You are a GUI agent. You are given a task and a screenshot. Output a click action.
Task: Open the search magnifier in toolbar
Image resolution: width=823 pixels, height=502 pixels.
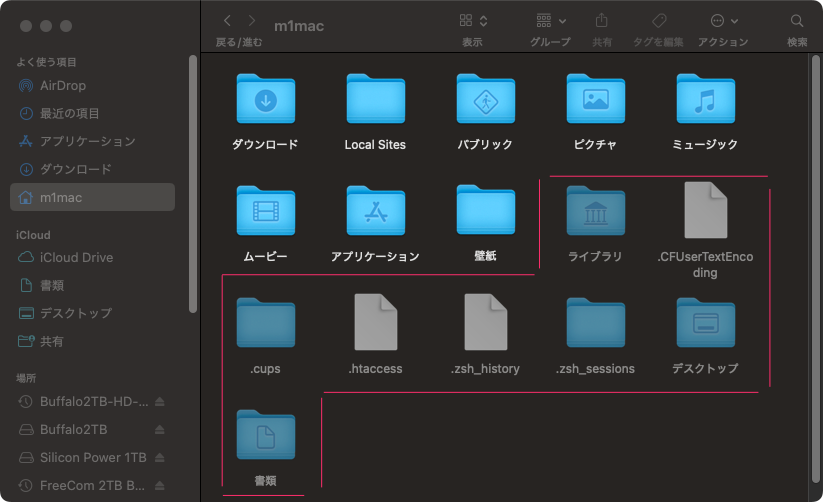[797, 20]
